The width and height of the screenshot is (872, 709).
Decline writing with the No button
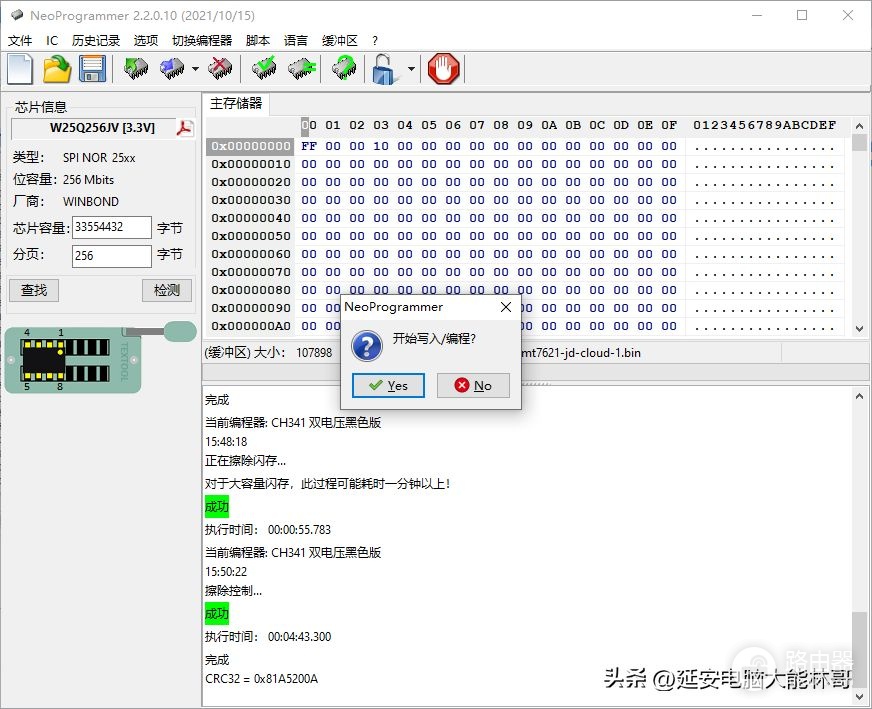[473, 385]
